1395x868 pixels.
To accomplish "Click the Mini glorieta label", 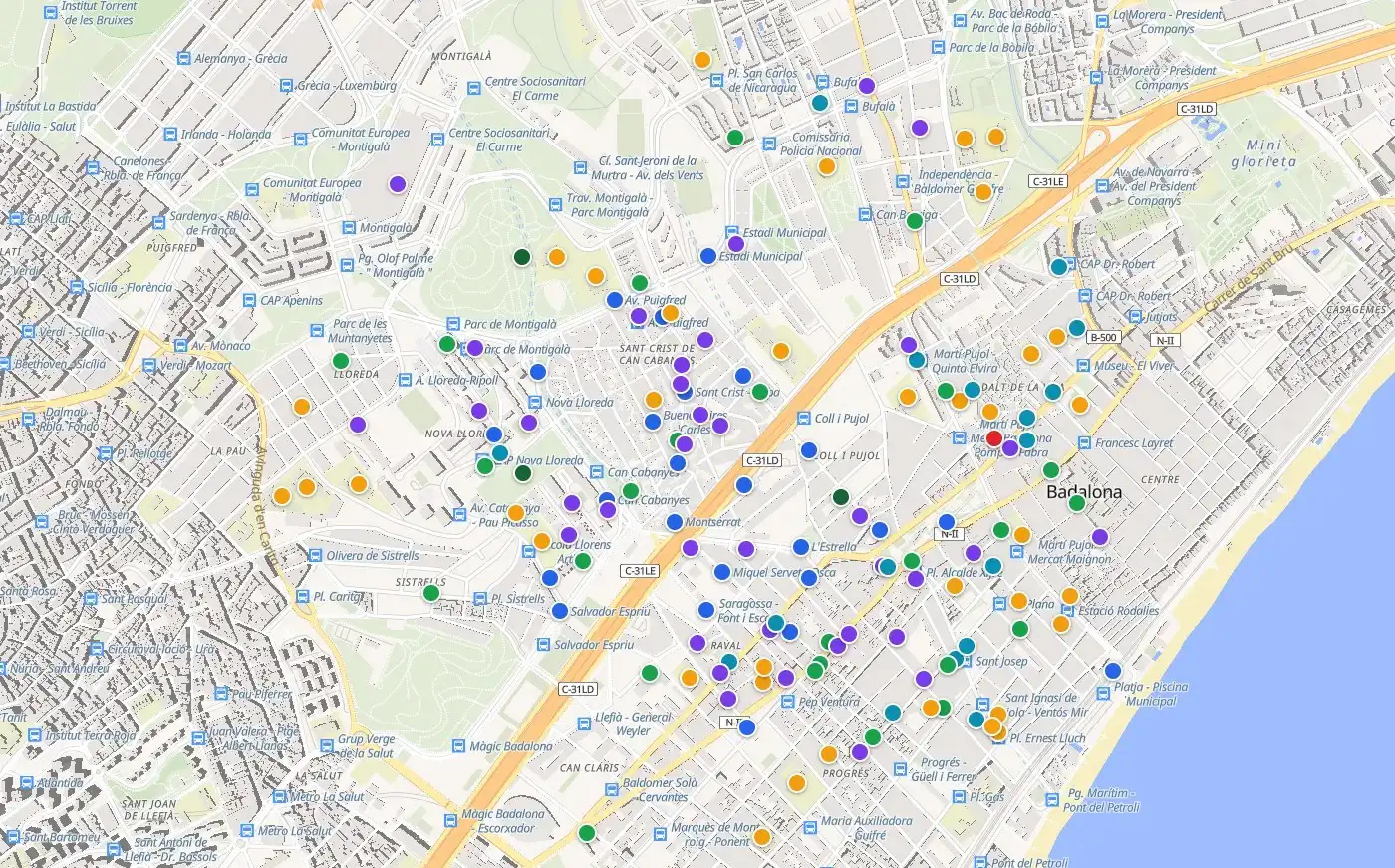I will coord(1263,153).
